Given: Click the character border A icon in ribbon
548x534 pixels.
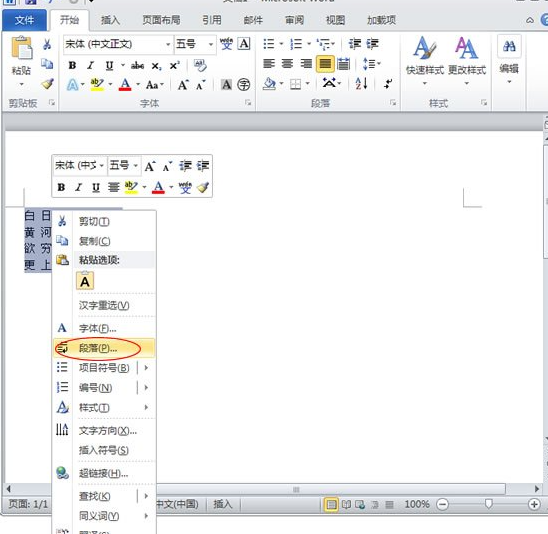Looking at the screenshot, I should point(244,44).
